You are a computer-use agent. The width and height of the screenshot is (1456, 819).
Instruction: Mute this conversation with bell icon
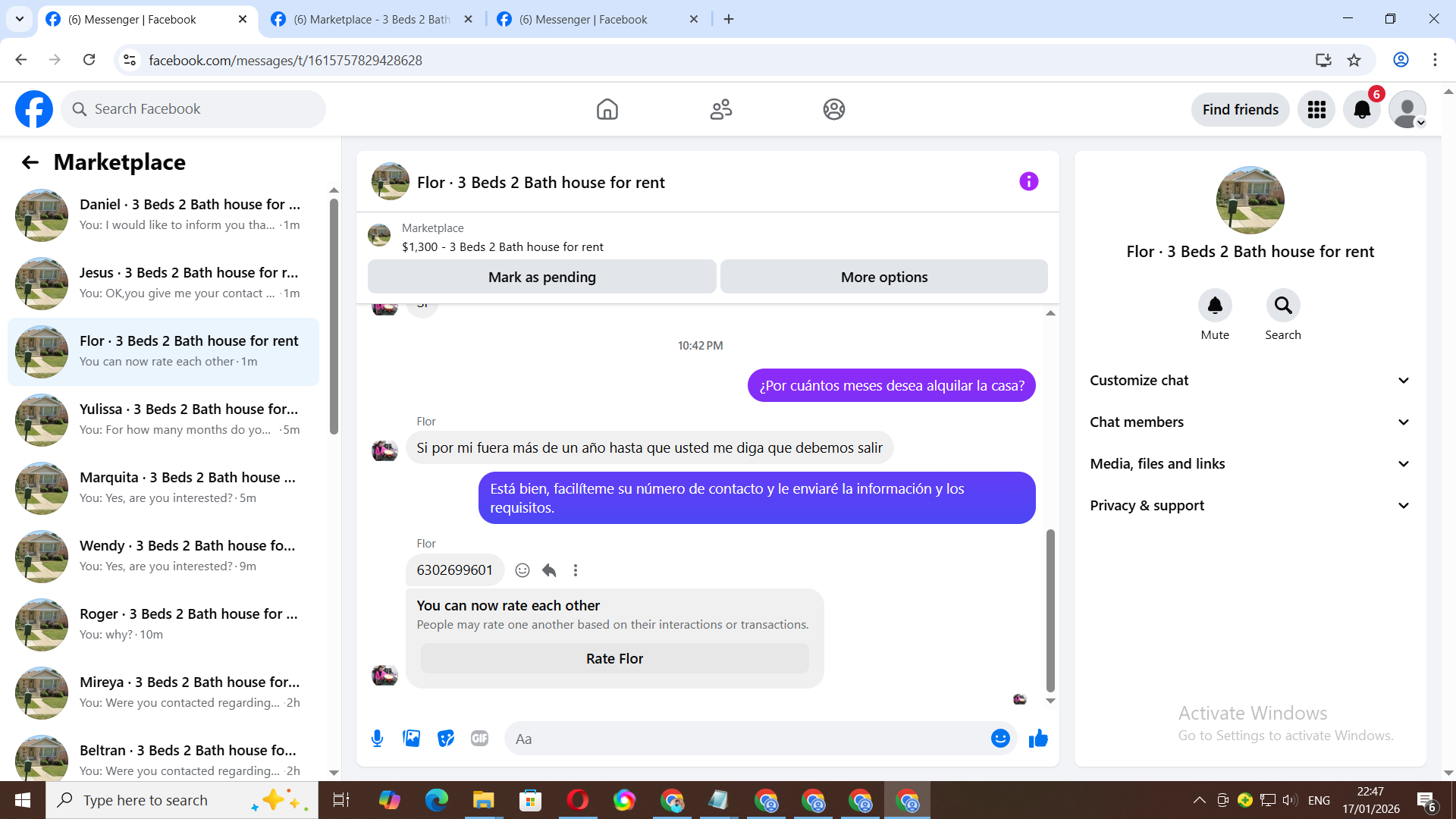[x=1215, y=306]
